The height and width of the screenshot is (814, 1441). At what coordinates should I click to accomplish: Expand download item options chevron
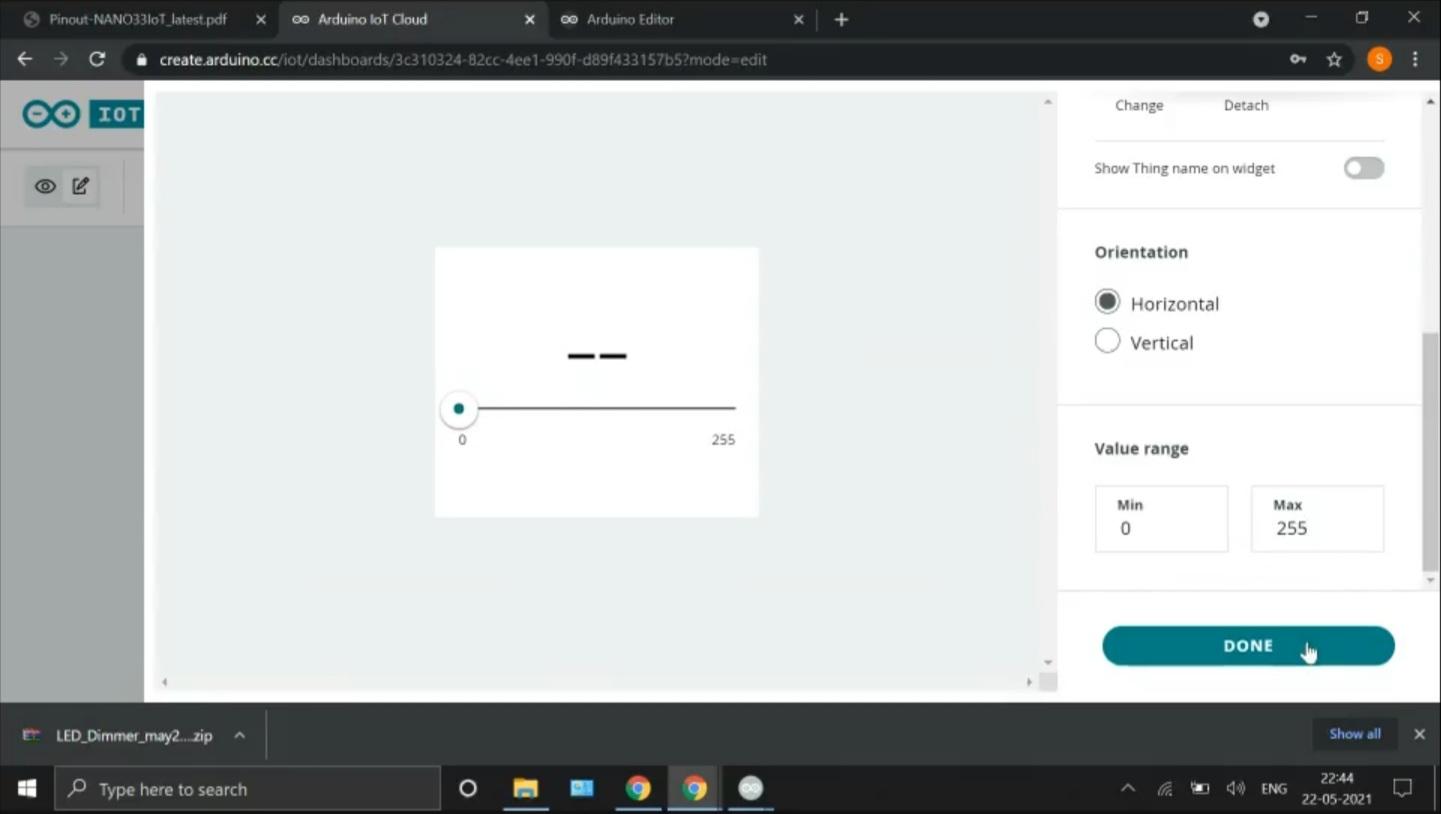240,735
